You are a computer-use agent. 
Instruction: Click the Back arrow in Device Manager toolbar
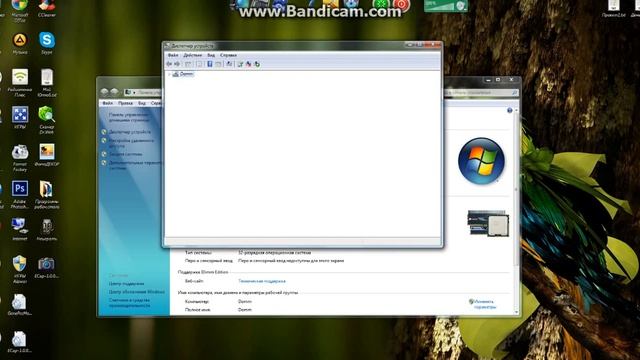pyautogui.click(x=169, y=64)
